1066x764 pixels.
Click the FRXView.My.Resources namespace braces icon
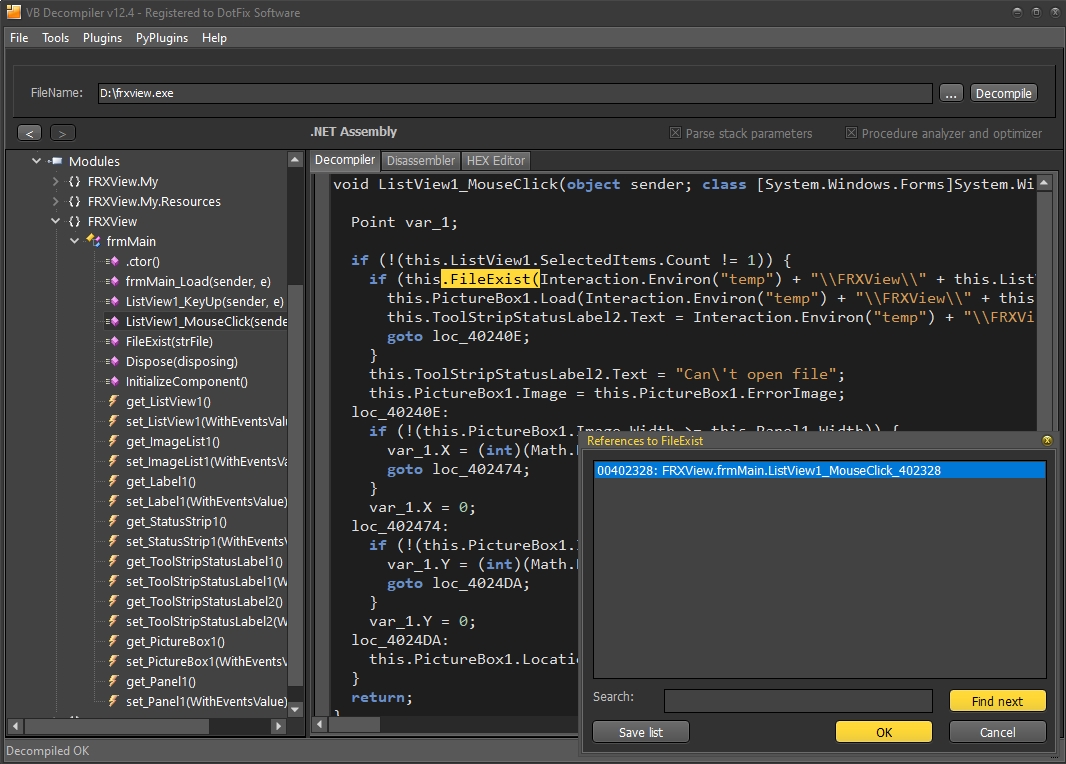(74, 201)
